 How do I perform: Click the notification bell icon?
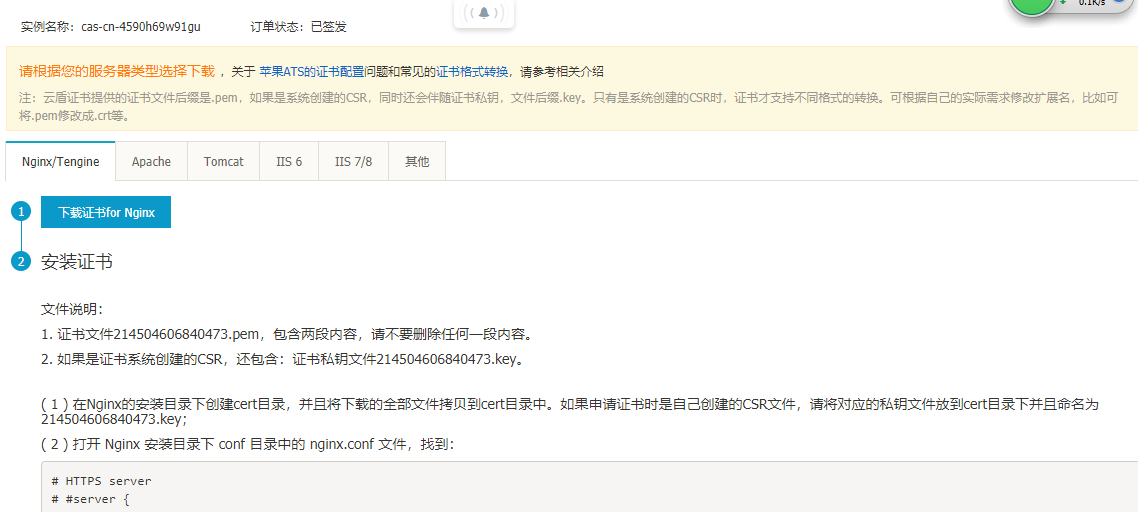[484, 13]
